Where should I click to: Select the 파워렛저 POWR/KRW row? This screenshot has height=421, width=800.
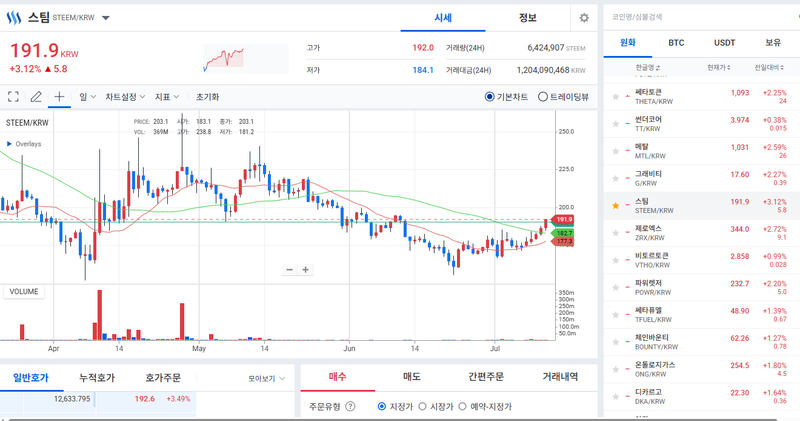click(702, 288)
